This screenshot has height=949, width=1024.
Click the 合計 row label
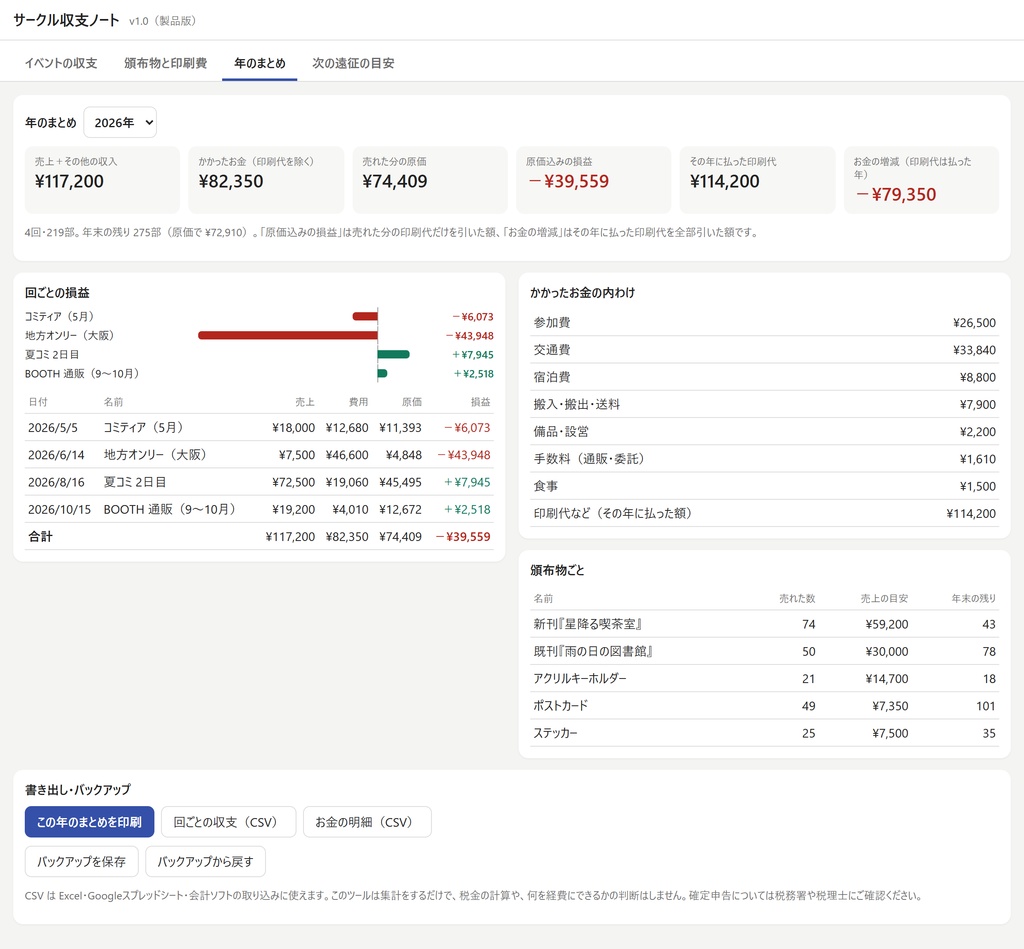pos(40,537)
